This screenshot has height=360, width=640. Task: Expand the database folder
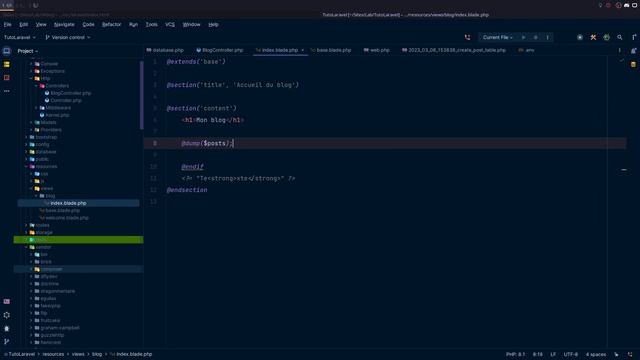click(x=27, y=152)
